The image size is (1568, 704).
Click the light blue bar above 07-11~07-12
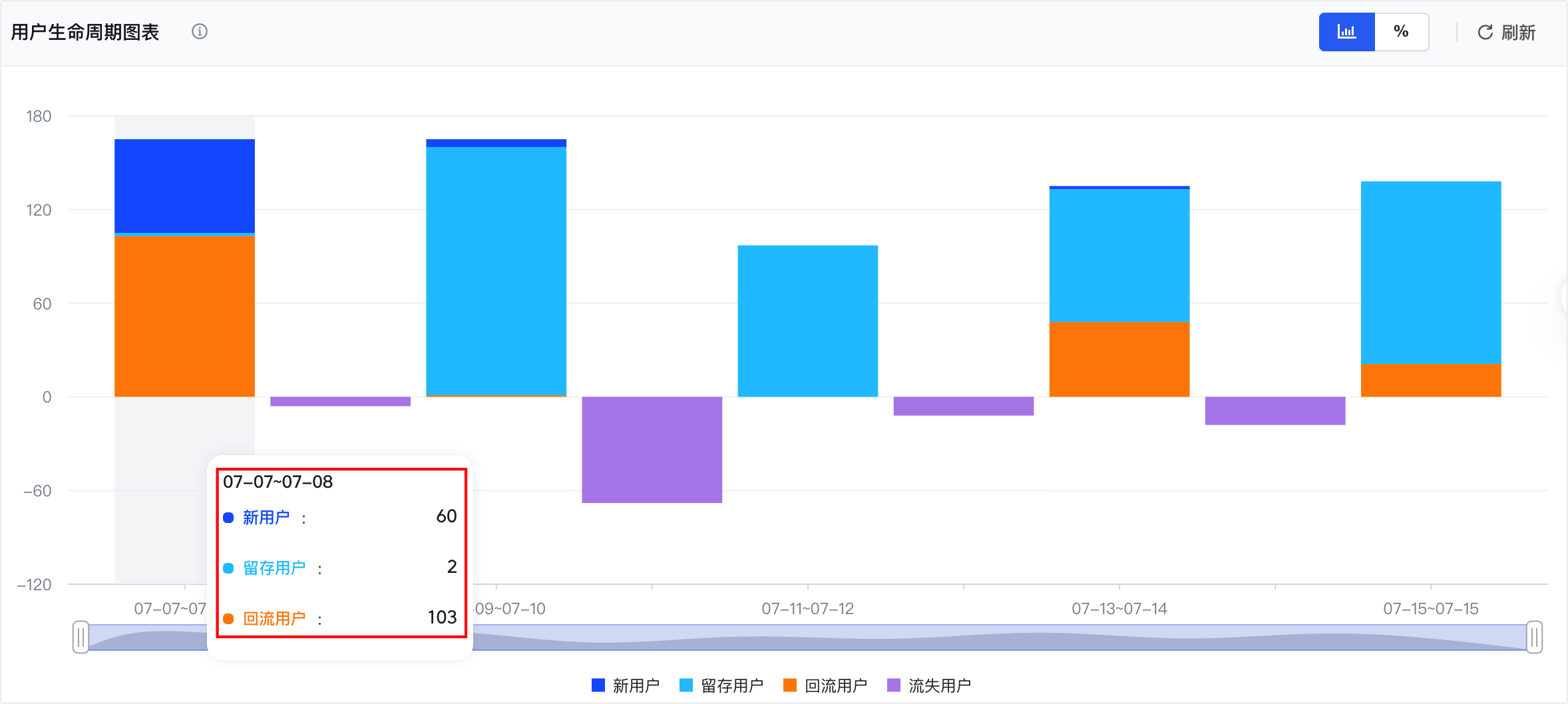click(x=807, y=321)
